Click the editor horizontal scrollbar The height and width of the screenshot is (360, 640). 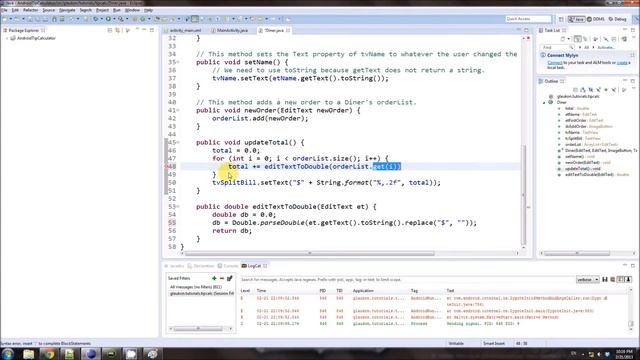310,253
